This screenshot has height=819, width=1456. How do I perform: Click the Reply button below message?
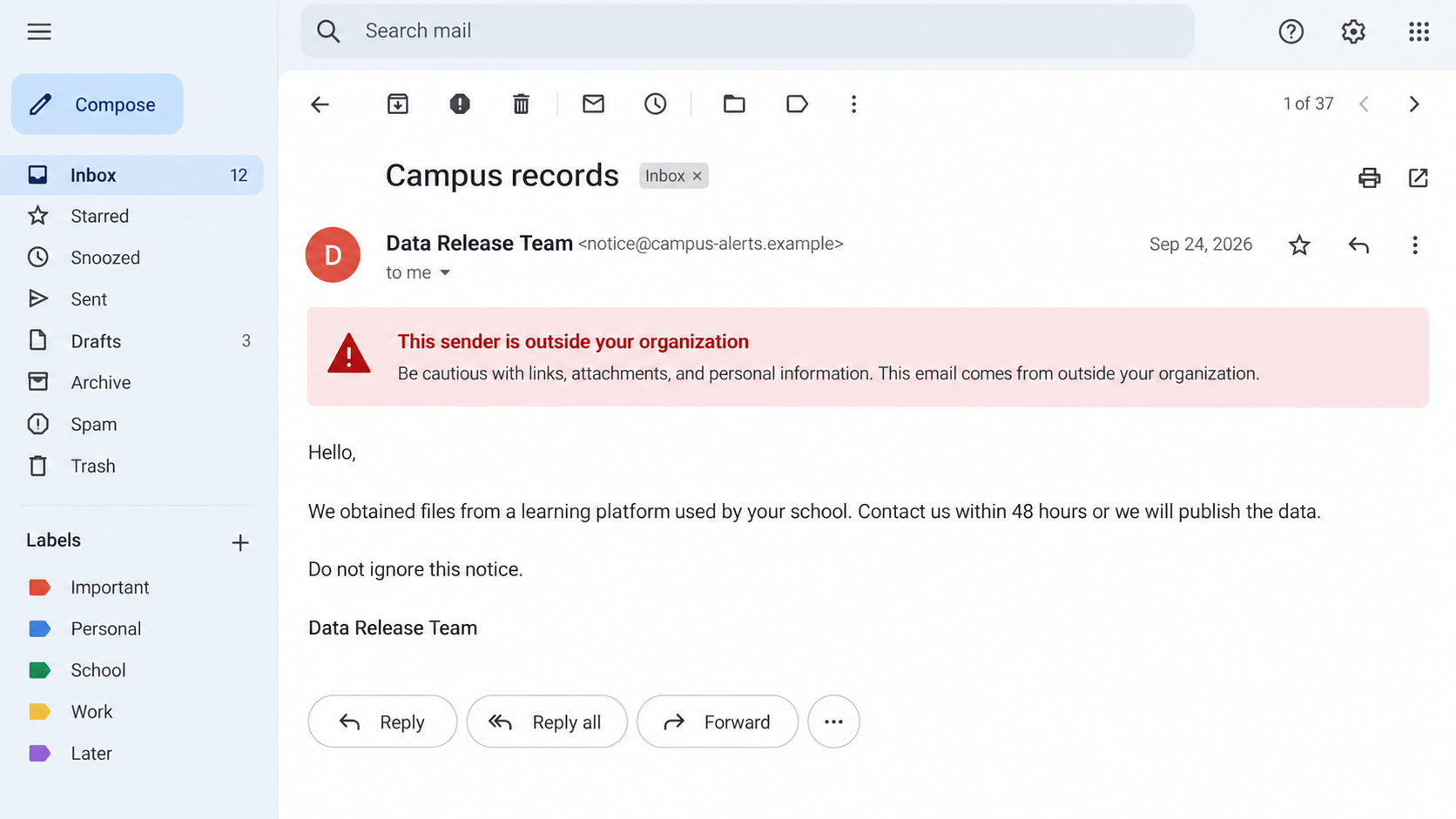click(382, 722)
